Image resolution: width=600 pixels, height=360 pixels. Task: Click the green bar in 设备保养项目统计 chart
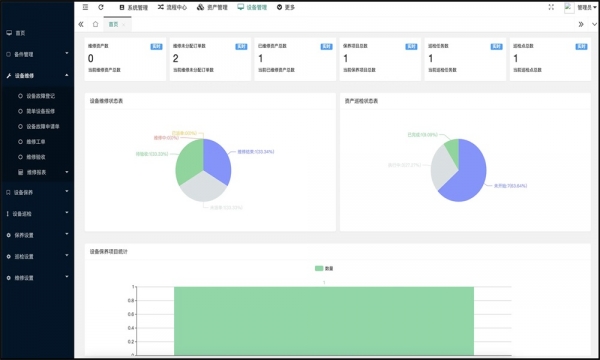[324, 321]
